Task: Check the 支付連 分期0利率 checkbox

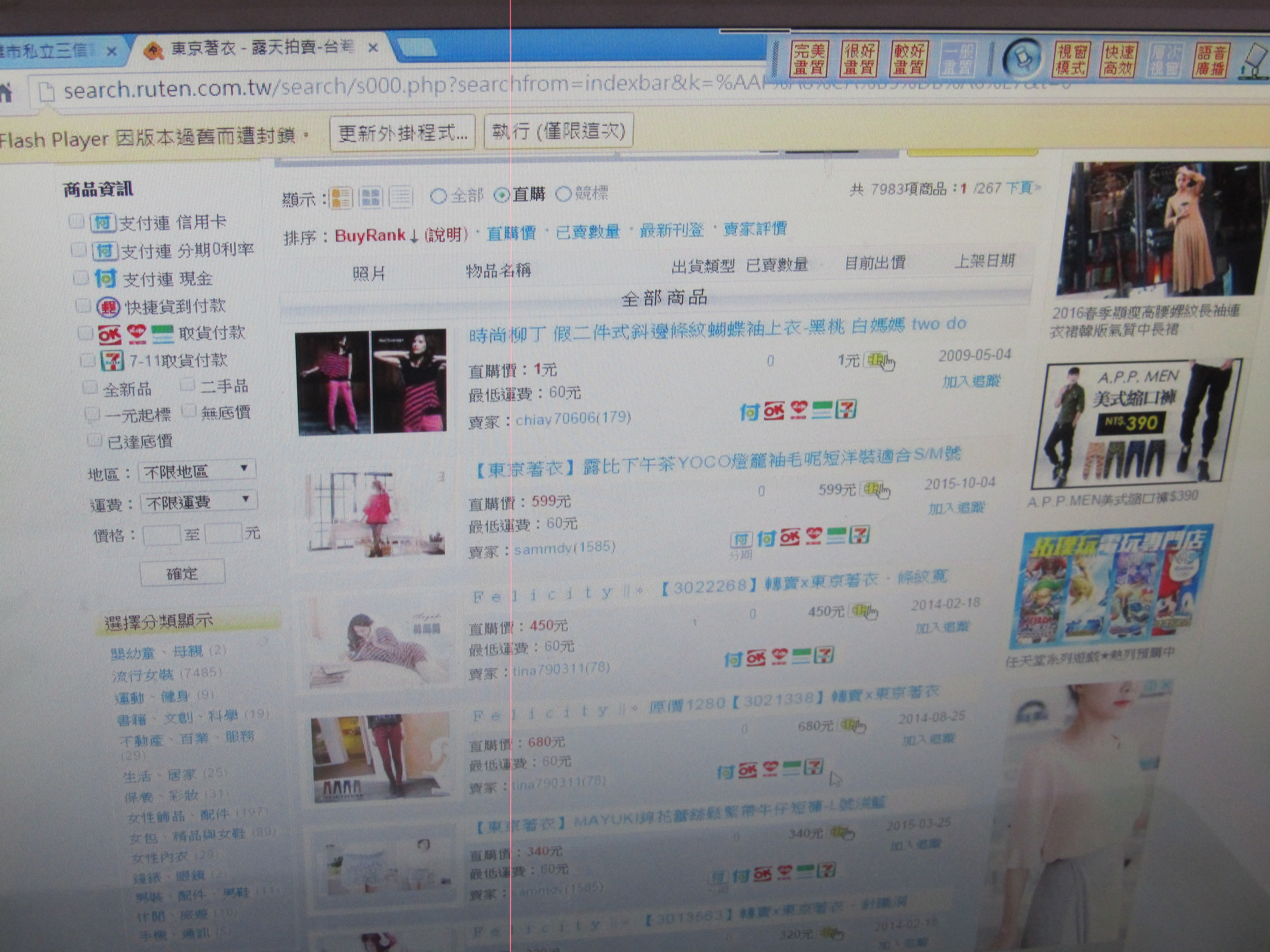Action: coord(78,249)
